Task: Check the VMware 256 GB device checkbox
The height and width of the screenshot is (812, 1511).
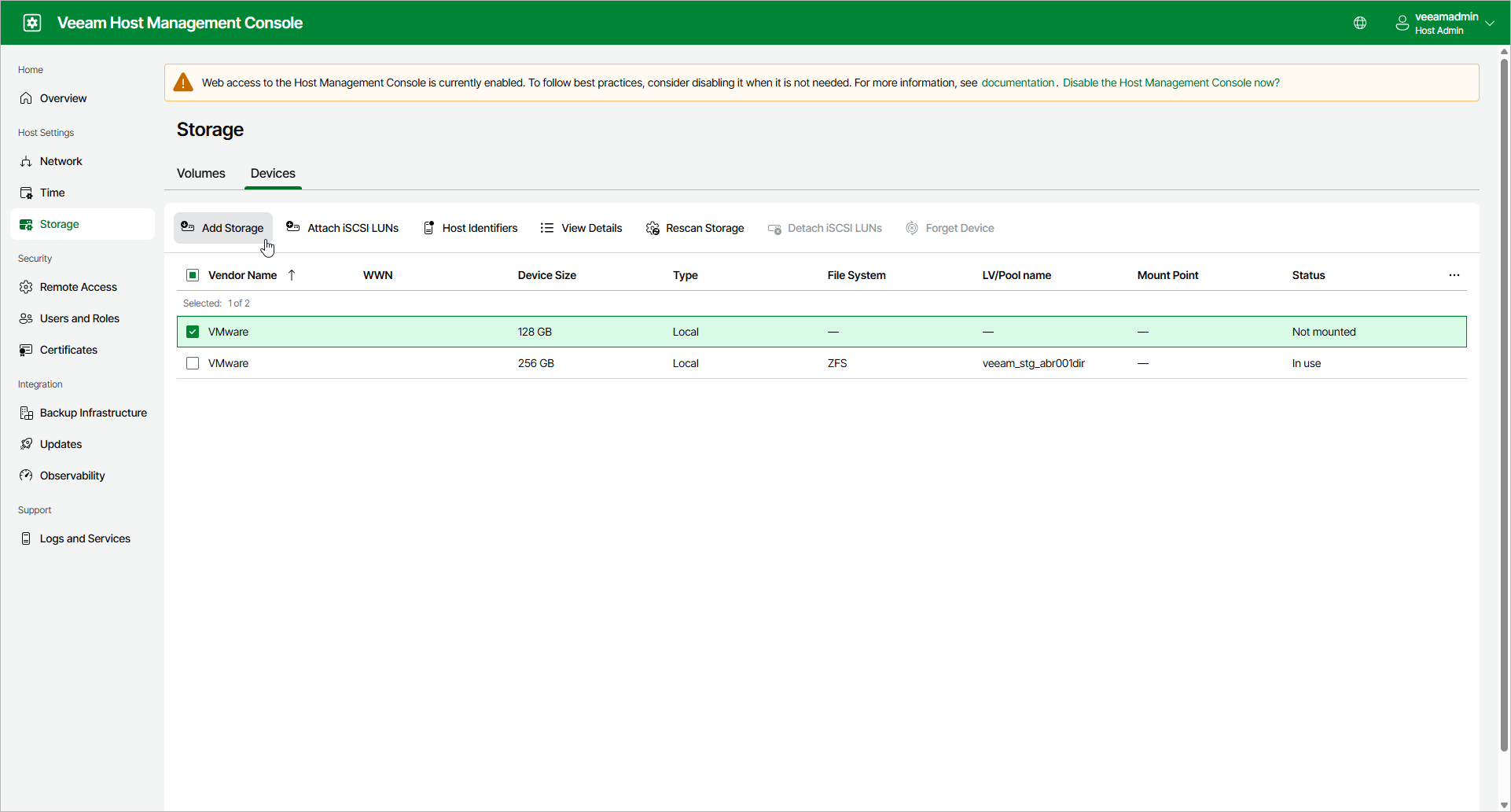Action: click(x=193, y=363)
